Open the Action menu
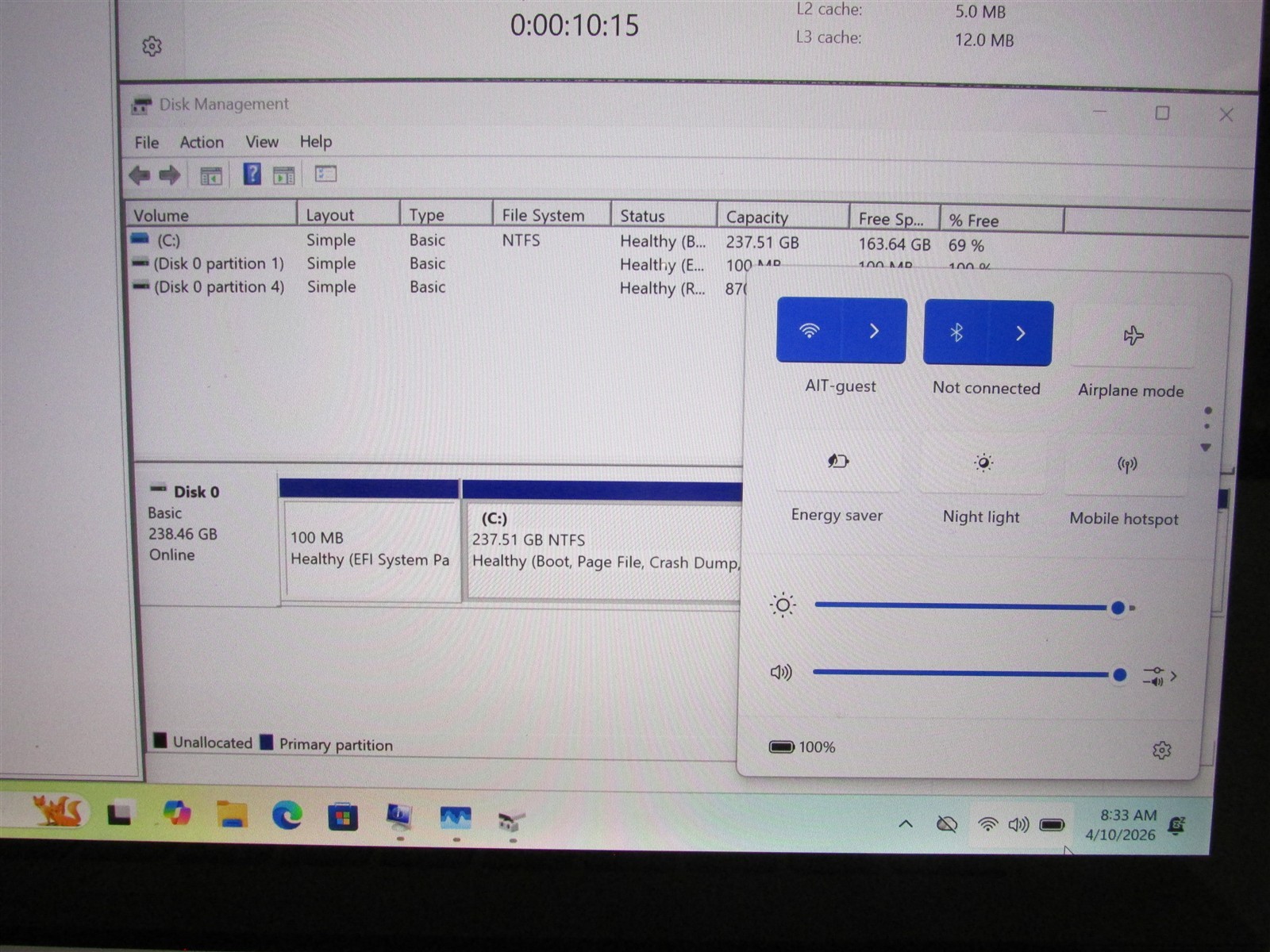1270x952 pixels. click(x=202, y=142)
